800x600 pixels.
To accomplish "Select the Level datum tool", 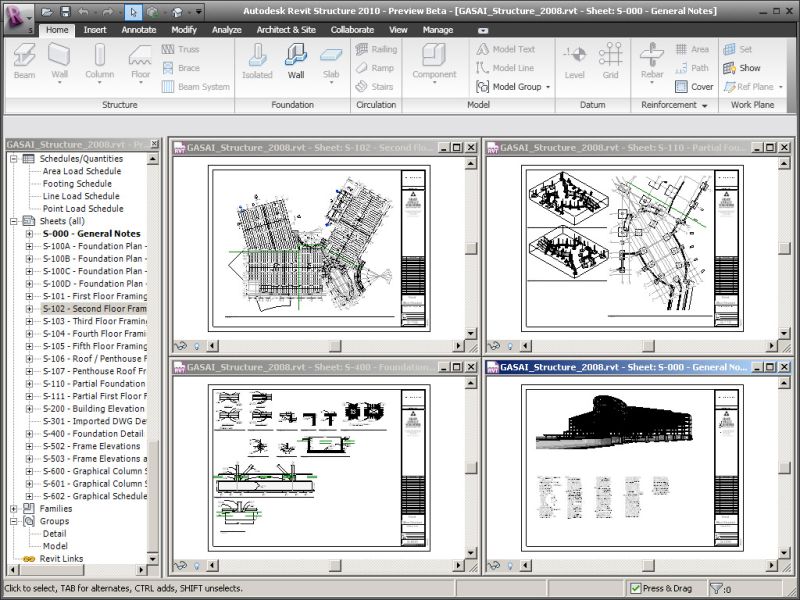I will (x=574, y=61).
